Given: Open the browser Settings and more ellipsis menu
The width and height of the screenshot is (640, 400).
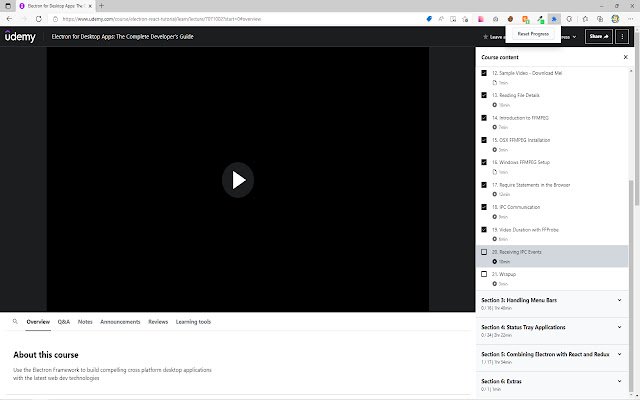Looking at the screenshot, I should 631,19.
